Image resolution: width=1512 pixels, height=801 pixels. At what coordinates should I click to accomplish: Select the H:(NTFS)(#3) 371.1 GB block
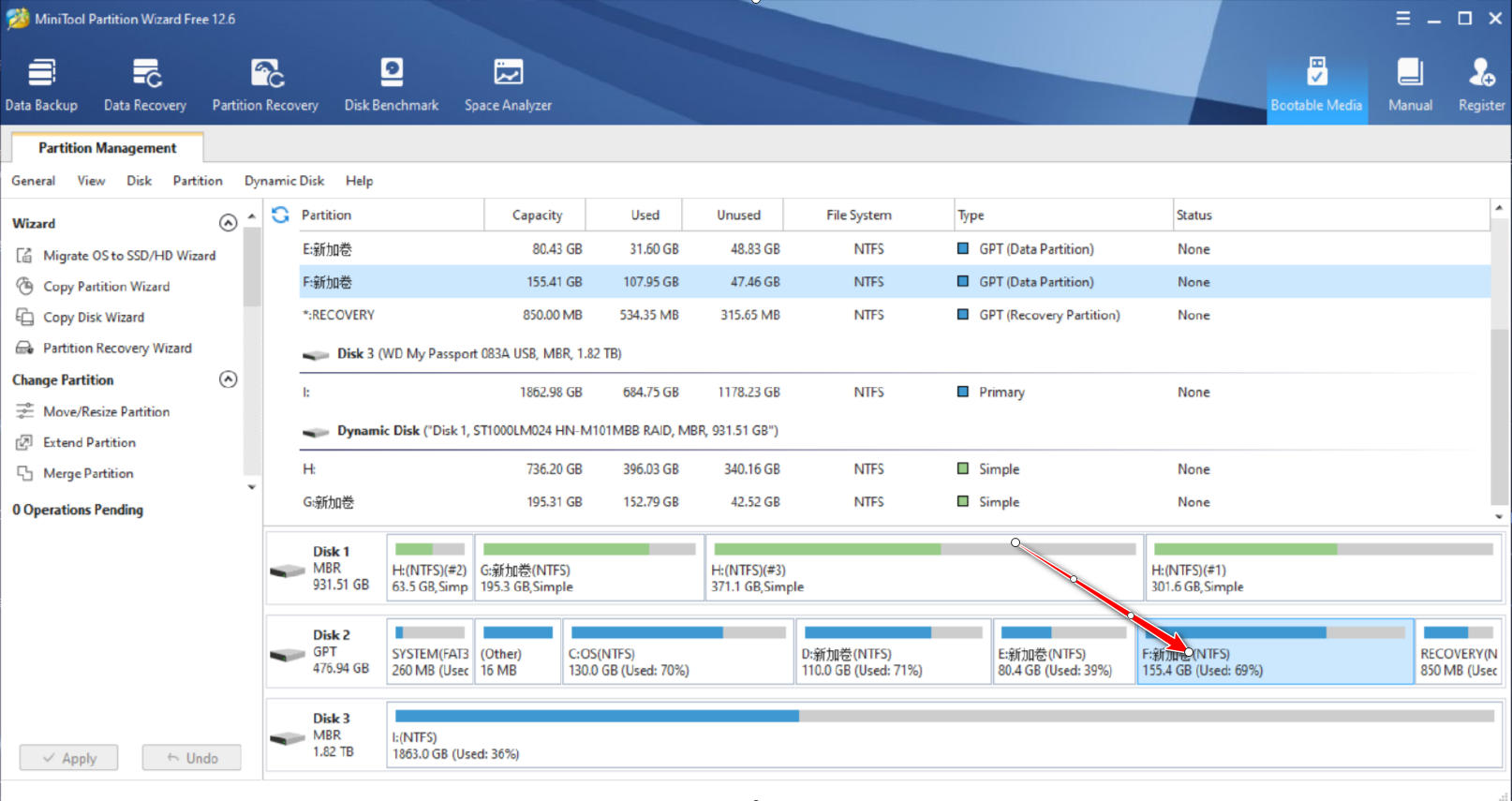pyautogui.click(x=925, y=568)
